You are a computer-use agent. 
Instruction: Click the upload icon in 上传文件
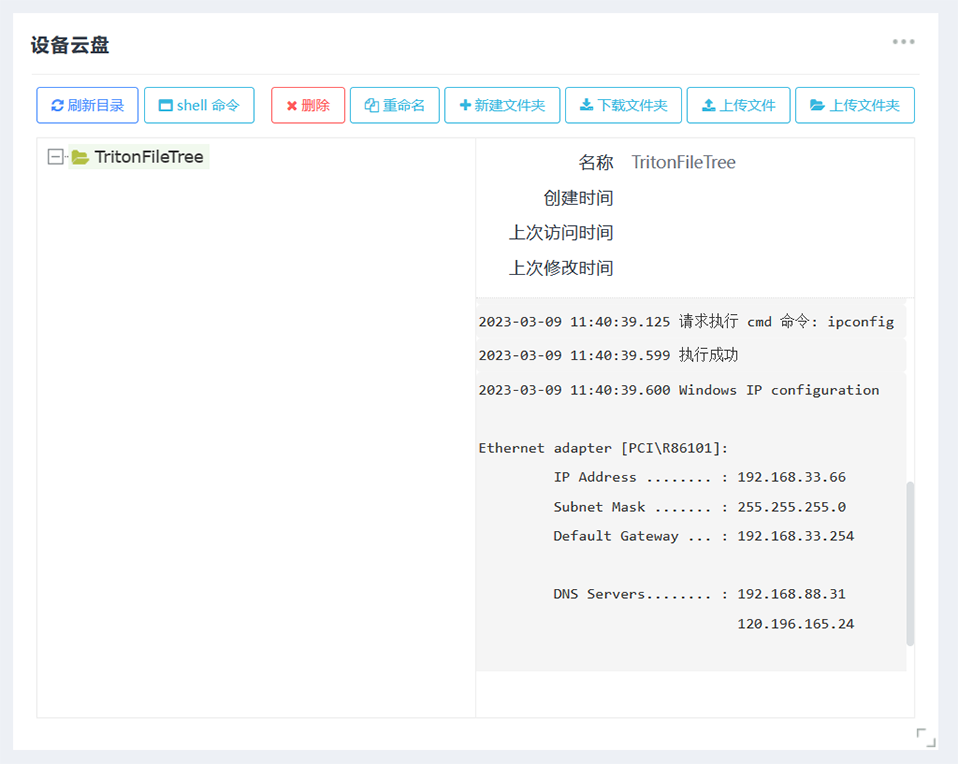click(708, 106)
